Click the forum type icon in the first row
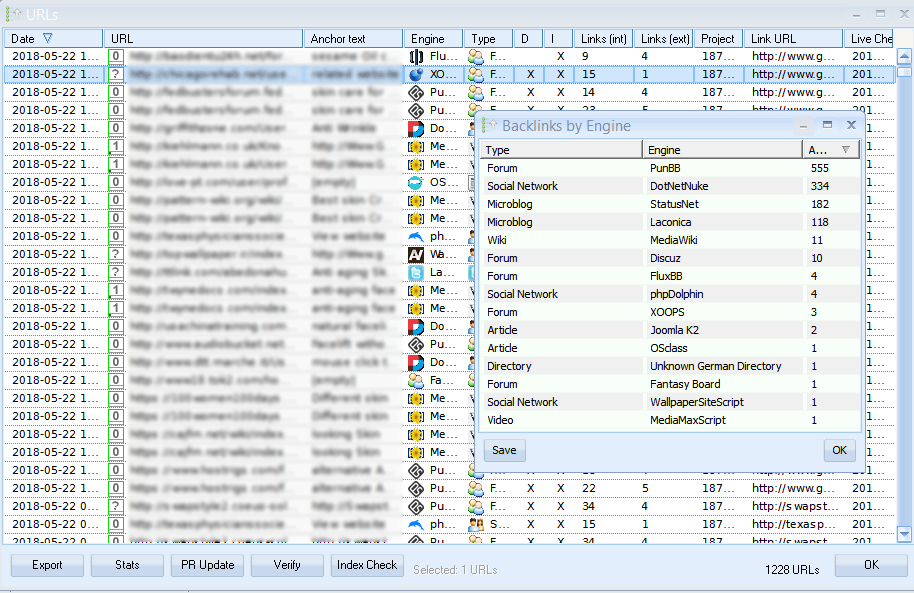 [x=476, y=56]
